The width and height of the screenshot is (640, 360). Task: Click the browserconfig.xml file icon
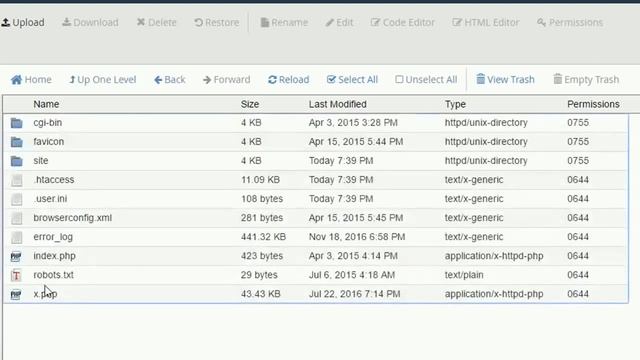(16, 218)
